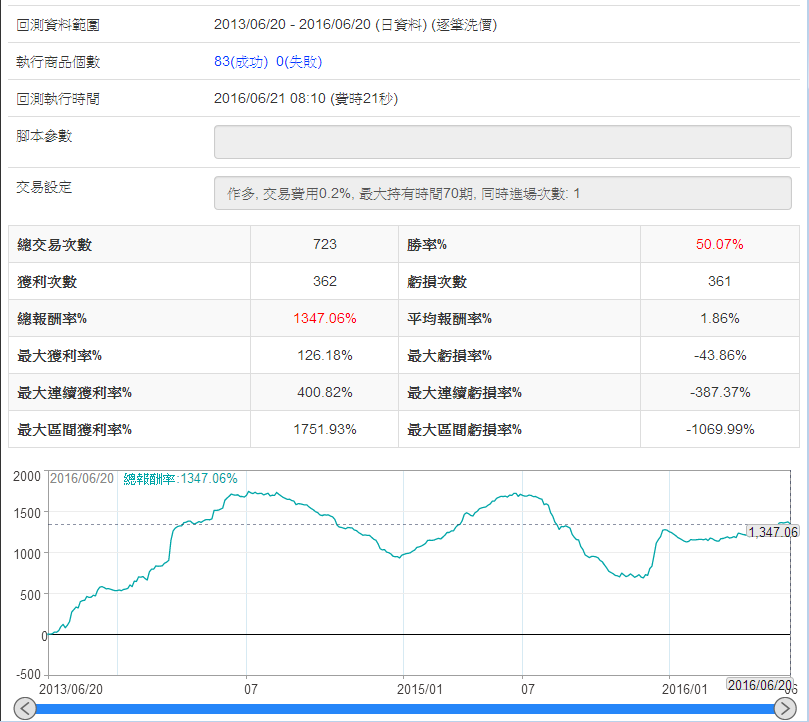Click the 最大連續虧損率% value -387.37%
Screen dimensions: 809x722
click(719, 392)
